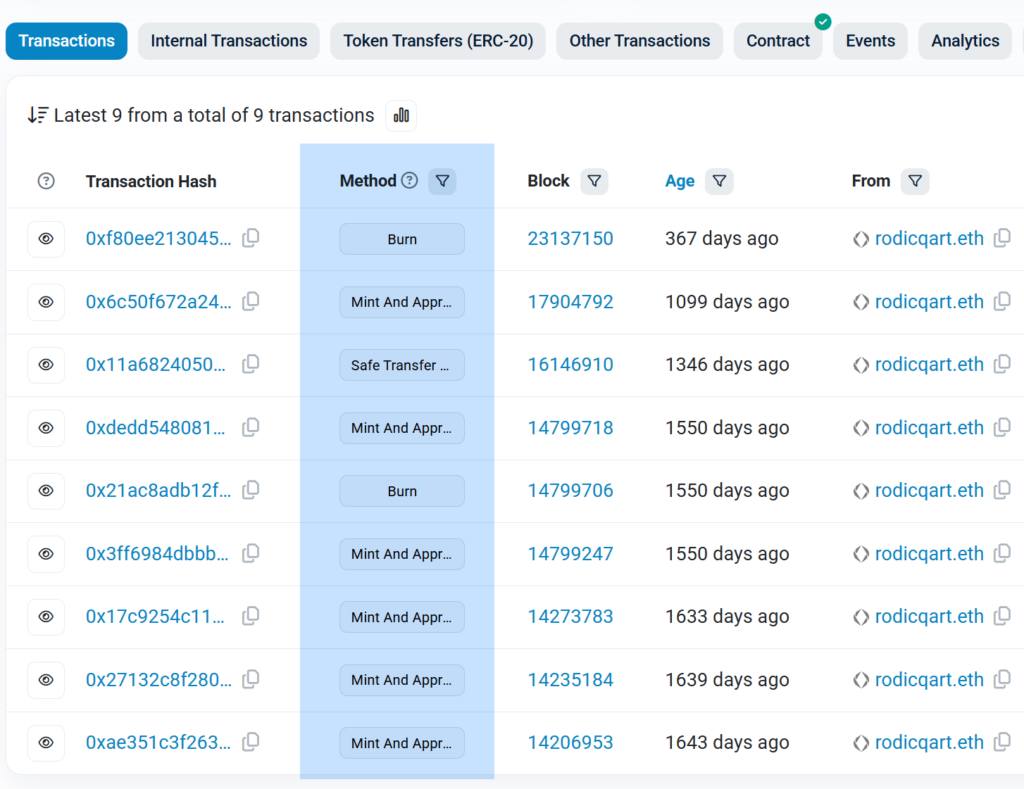Viewport: 1024px width, 789px height.
Task: Copy From address in block 14799247 row
Action: point(1002,553)
